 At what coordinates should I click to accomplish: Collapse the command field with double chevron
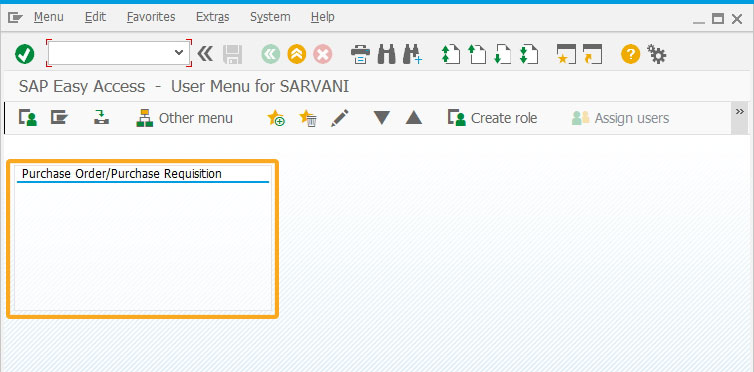click(x=205, y=54)
